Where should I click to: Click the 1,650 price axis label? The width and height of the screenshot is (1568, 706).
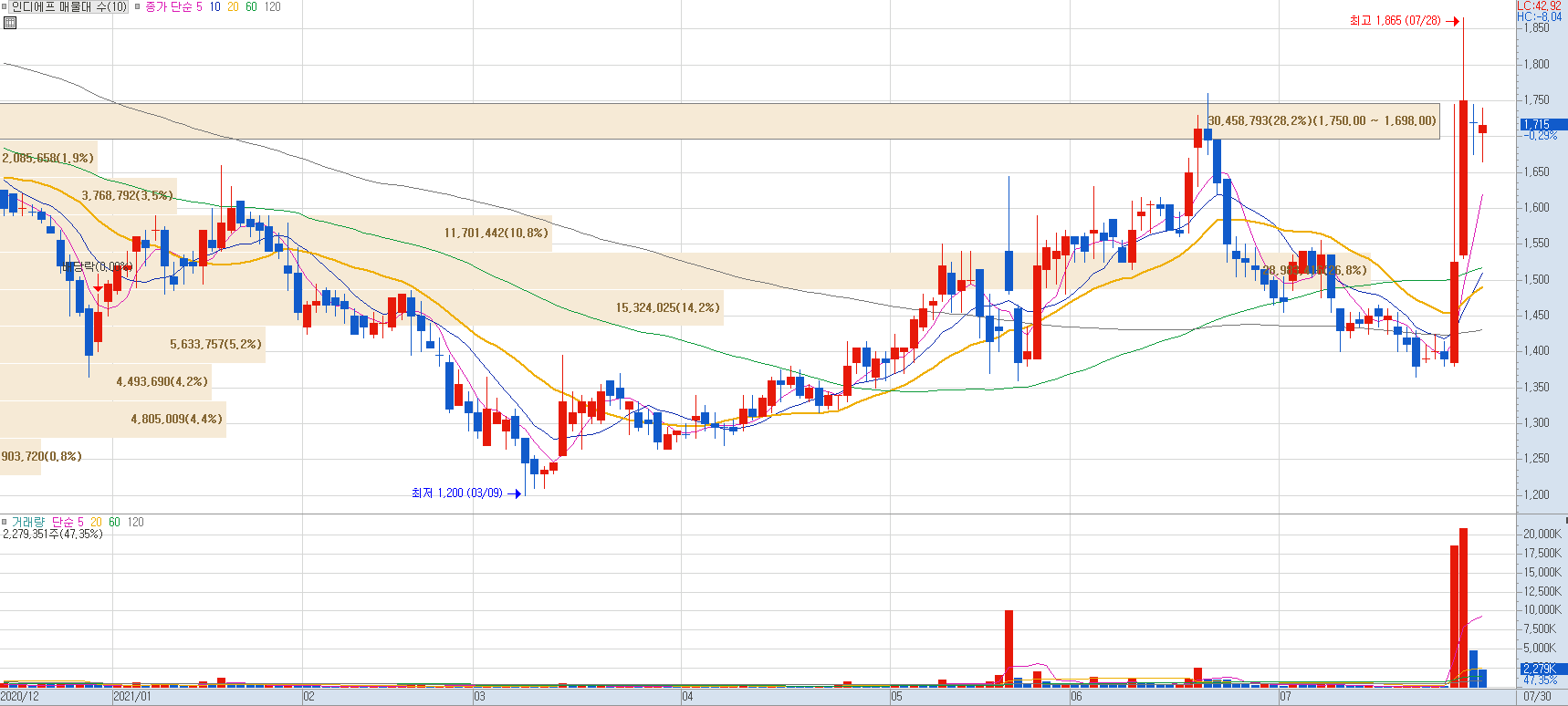point(1537,171)
